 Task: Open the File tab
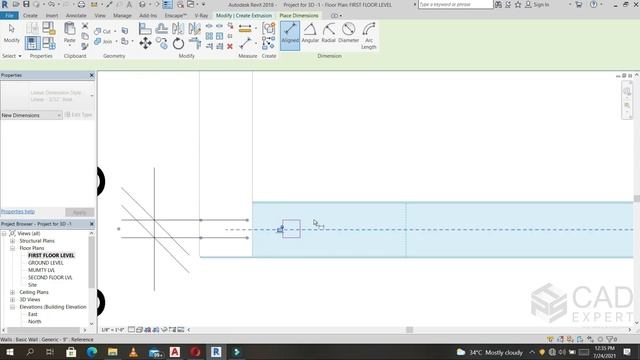point(9,16)
